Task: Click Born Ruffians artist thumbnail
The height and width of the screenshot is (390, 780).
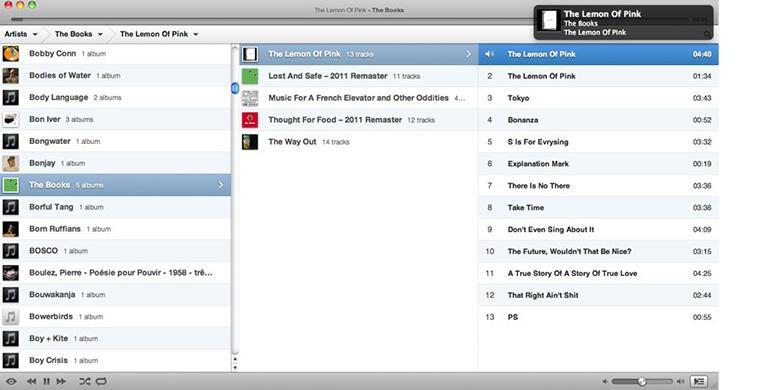Action: (x=10, y=229)
